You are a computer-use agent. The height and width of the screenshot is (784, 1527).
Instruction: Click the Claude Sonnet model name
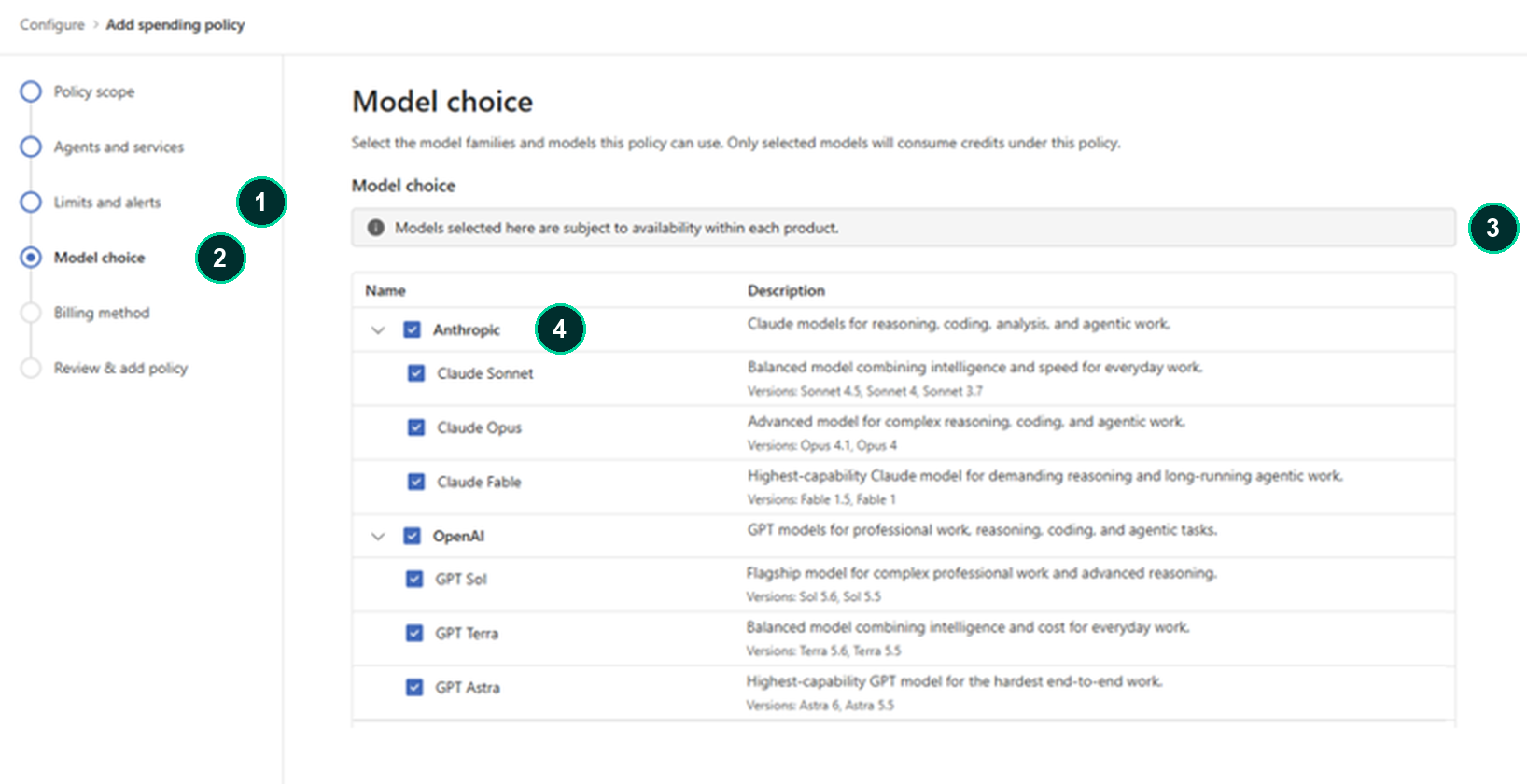tap(485, 373)
